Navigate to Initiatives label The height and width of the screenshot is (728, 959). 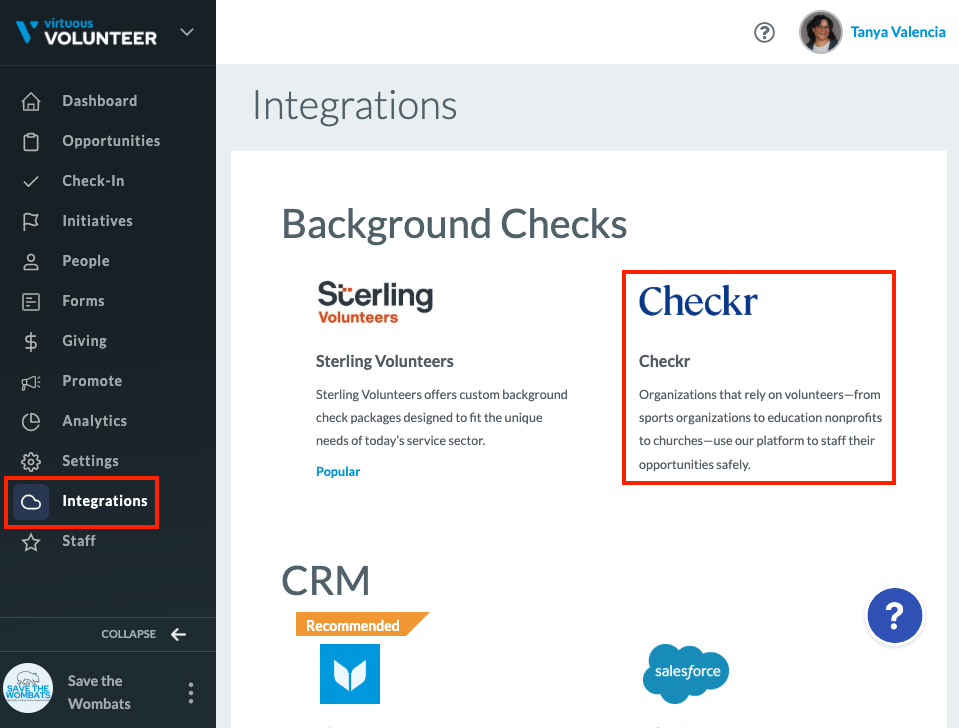click(97, 221)
